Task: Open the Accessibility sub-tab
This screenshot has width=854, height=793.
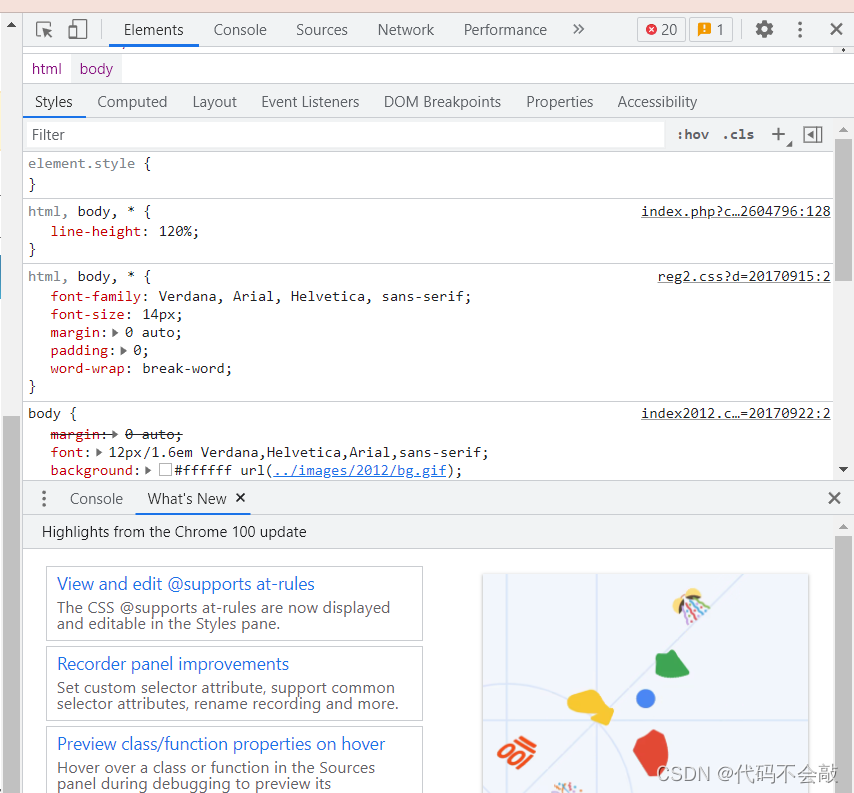Action: click(x=657, y=102)
